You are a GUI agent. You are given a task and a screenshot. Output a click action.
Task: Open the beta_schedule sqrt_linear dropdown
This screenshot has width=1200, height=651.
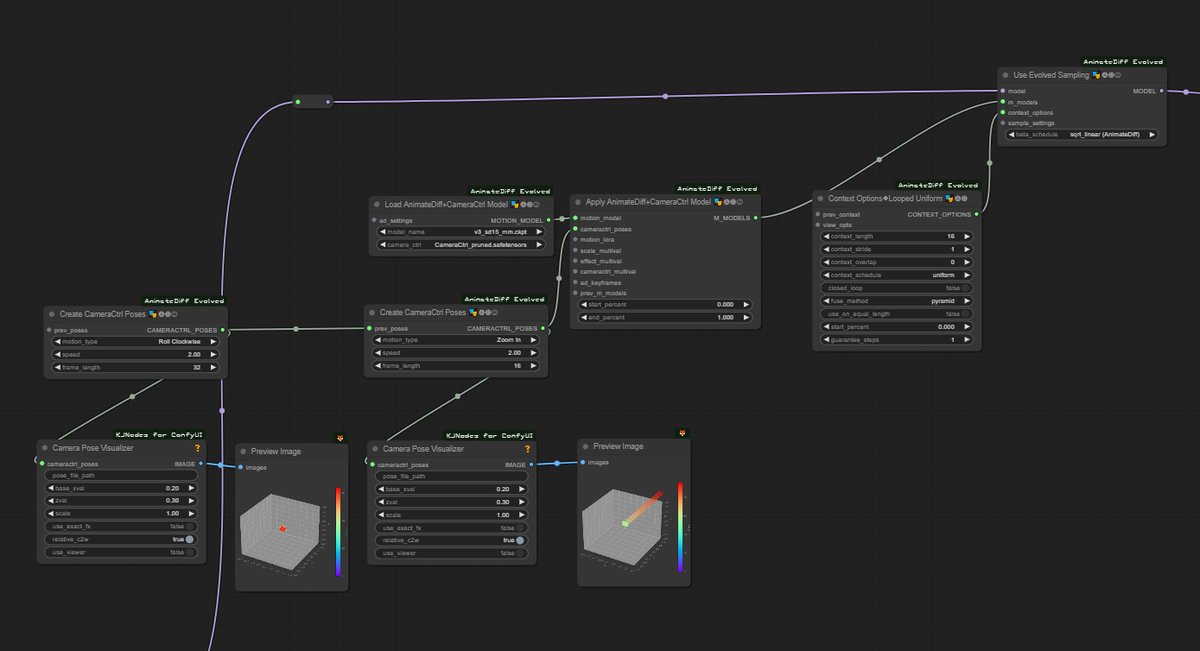(x=1081, y=134)
